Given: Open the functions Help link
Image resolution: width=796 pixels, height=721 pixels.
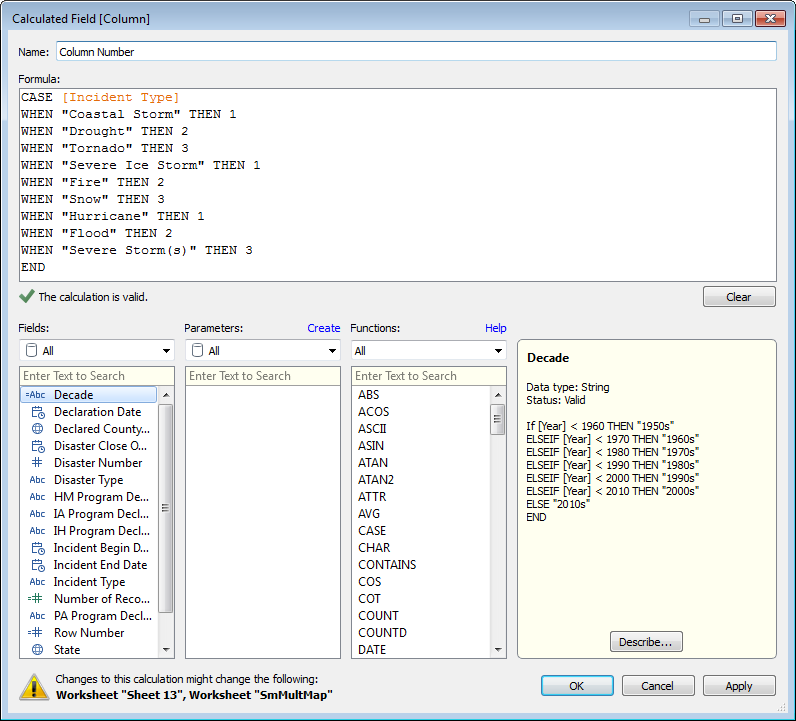Looking at the screenshot, I should [495, 328].
